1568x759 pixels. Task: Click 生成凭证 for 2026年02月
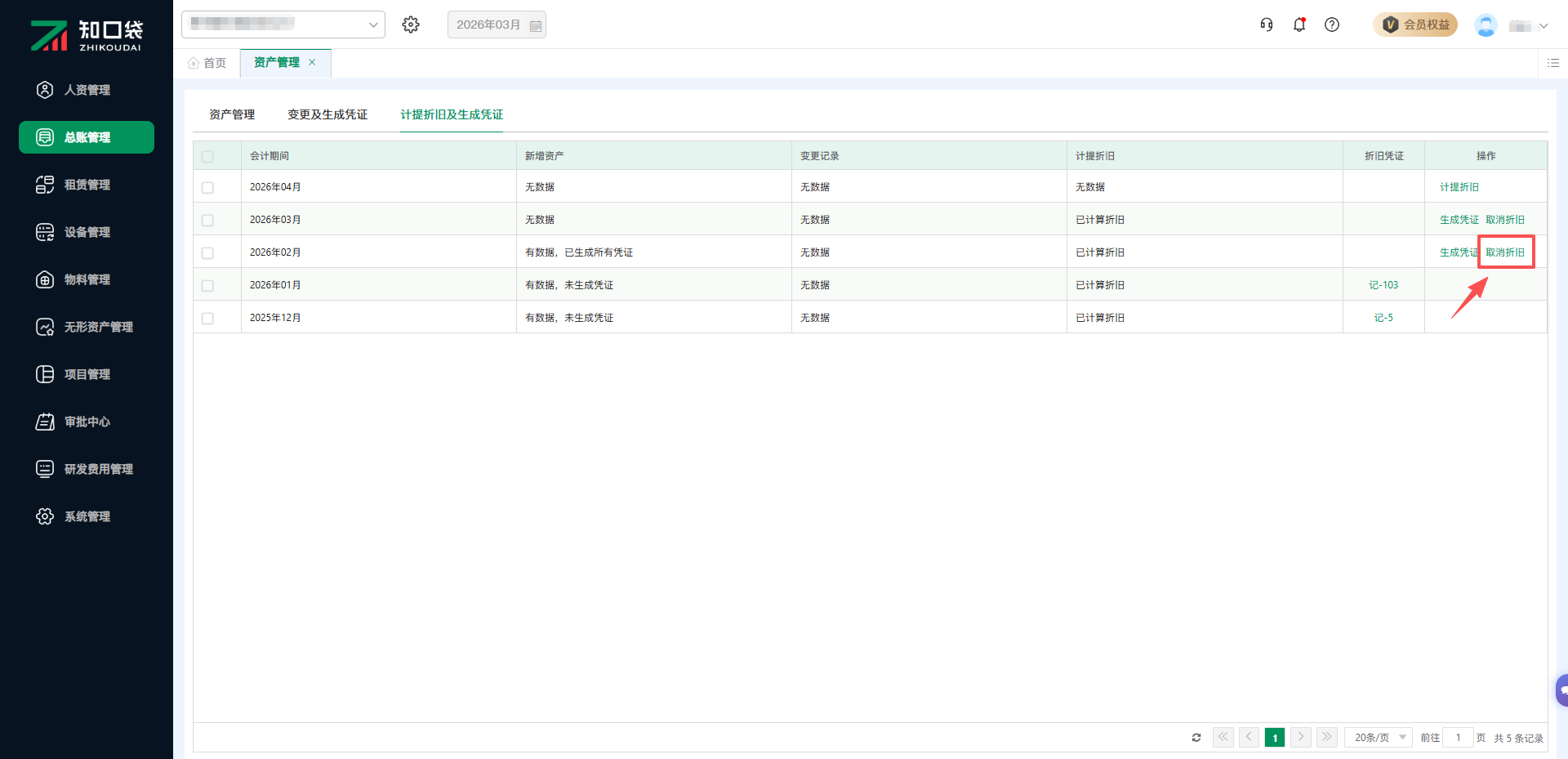coord(1459,252)
